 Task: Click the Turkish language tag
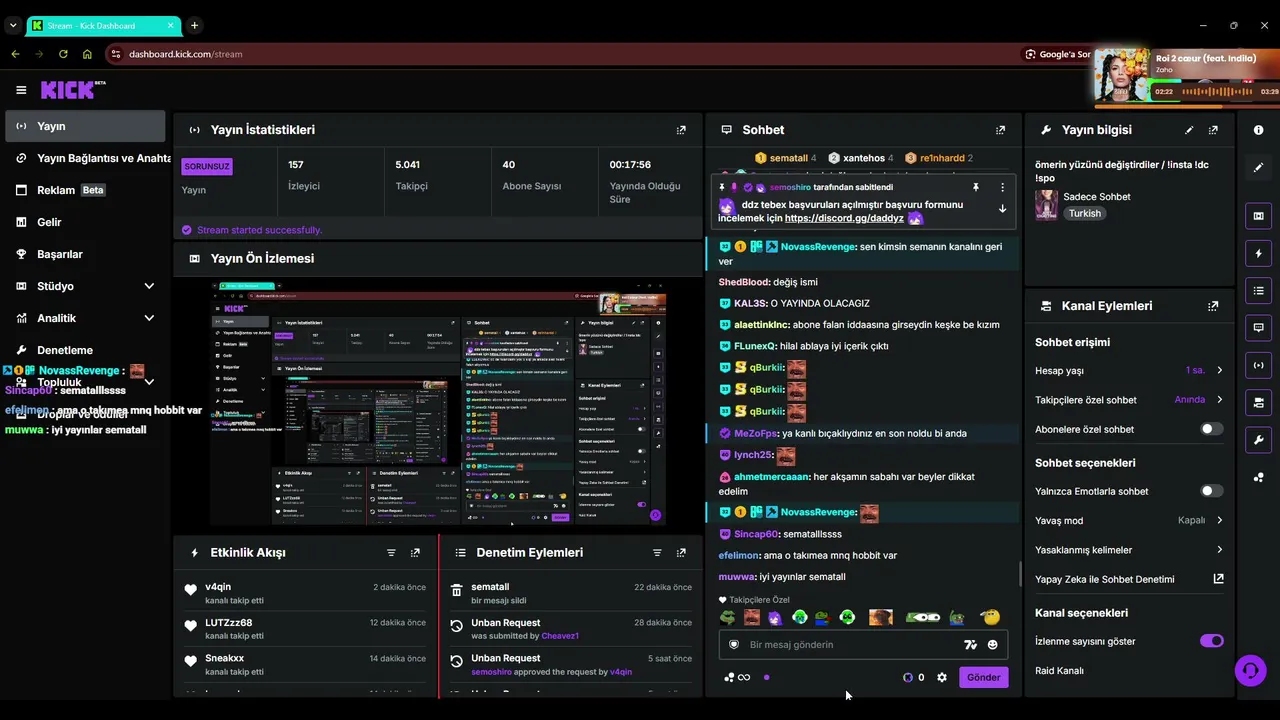point(1084,213)
